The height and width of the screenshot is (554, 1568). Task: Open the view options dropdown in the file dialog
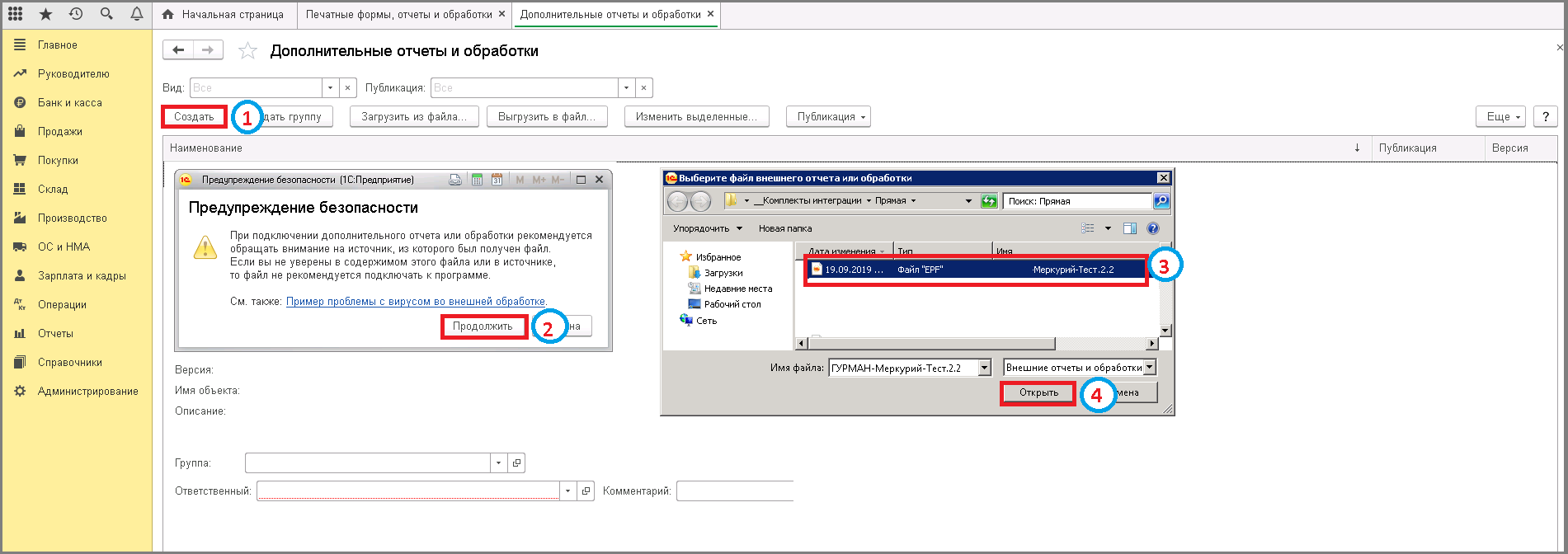click(x=1108, y=228)
